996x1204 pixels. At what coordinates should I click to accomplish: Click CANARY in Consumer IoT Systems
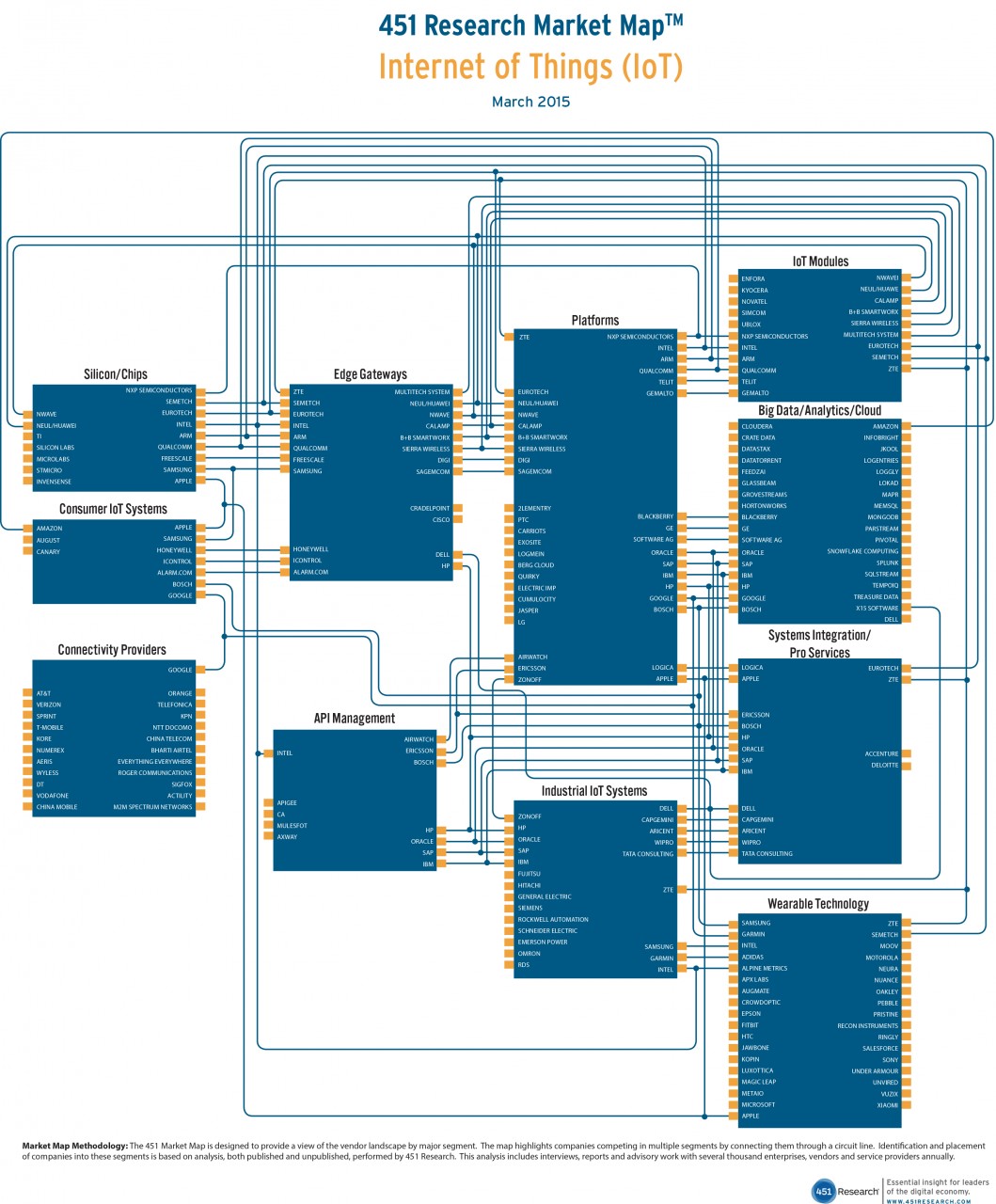tap(47, 551)
